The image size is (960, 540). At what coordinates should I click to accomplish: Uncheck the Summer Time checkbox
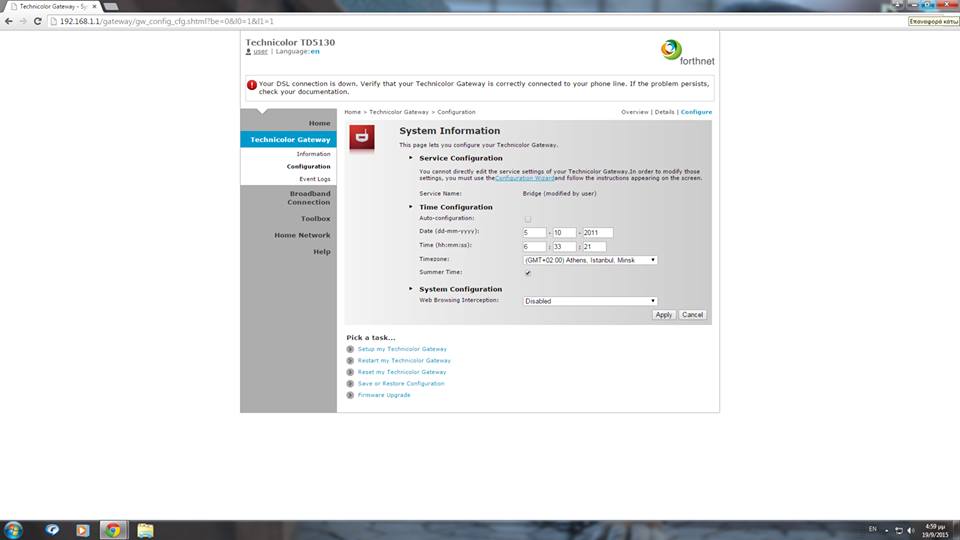(528, 273)
